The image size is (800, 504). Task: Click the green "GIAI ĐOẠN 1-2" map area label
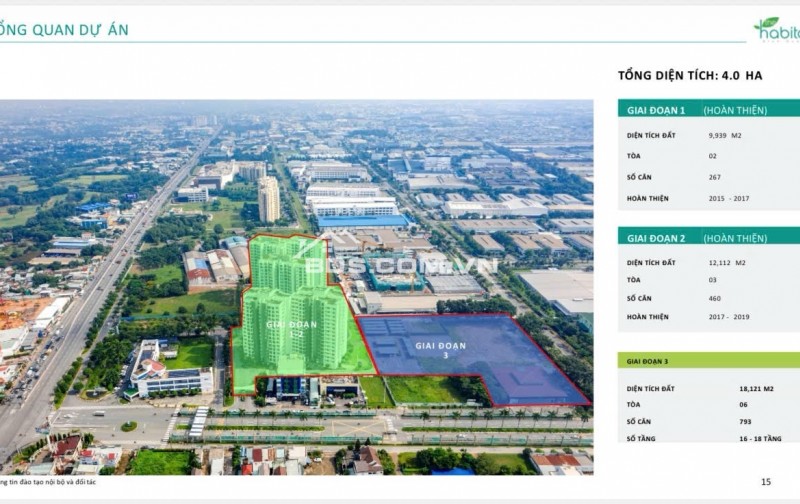pyautogui.click(x=291, y=329)
